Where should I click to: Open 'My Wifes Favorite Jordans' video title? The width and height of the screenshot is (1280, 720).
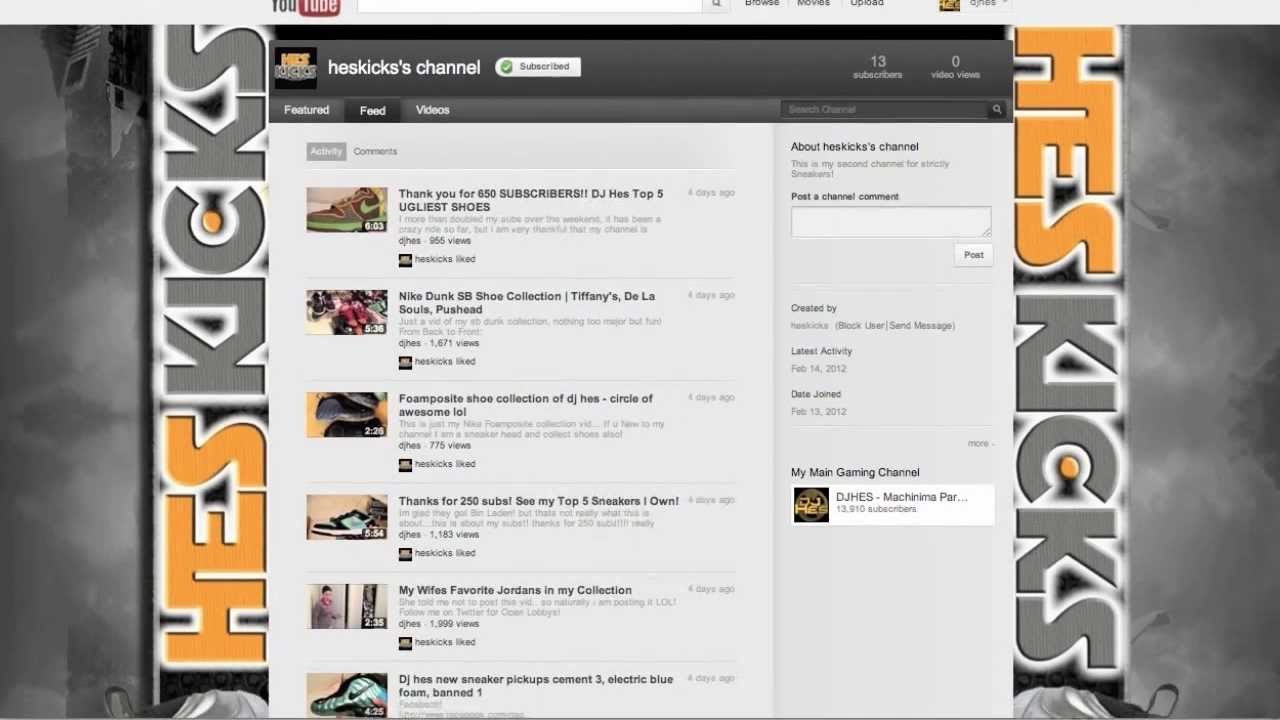point(515,590)
